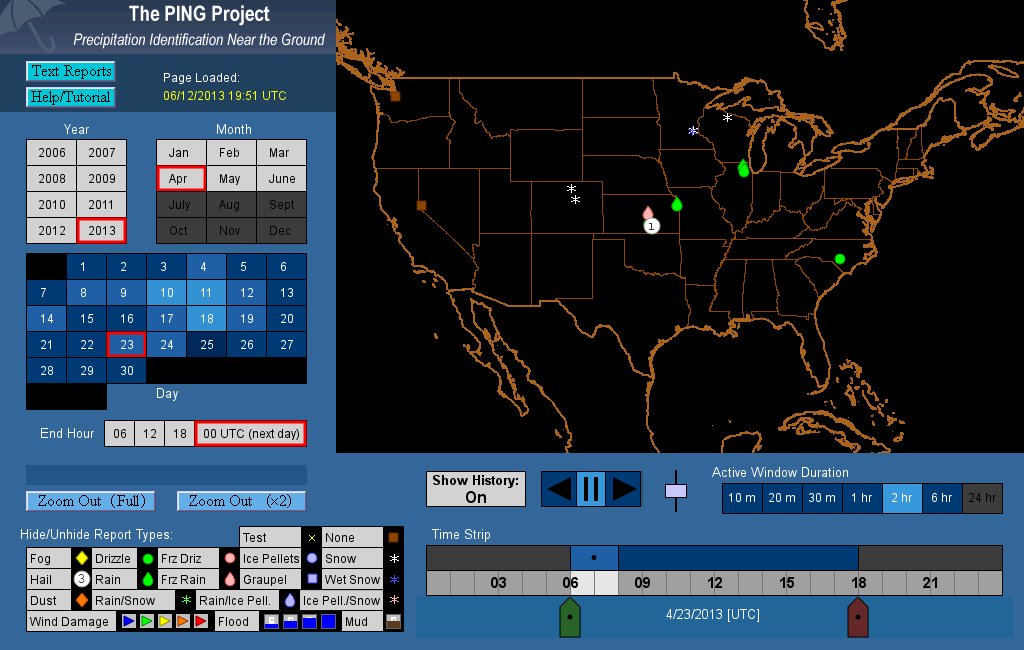Viewport: 1024px width, 650px height.
Task: Click the green rain marker in North Carolina
Action: click(x=840, y=259)
